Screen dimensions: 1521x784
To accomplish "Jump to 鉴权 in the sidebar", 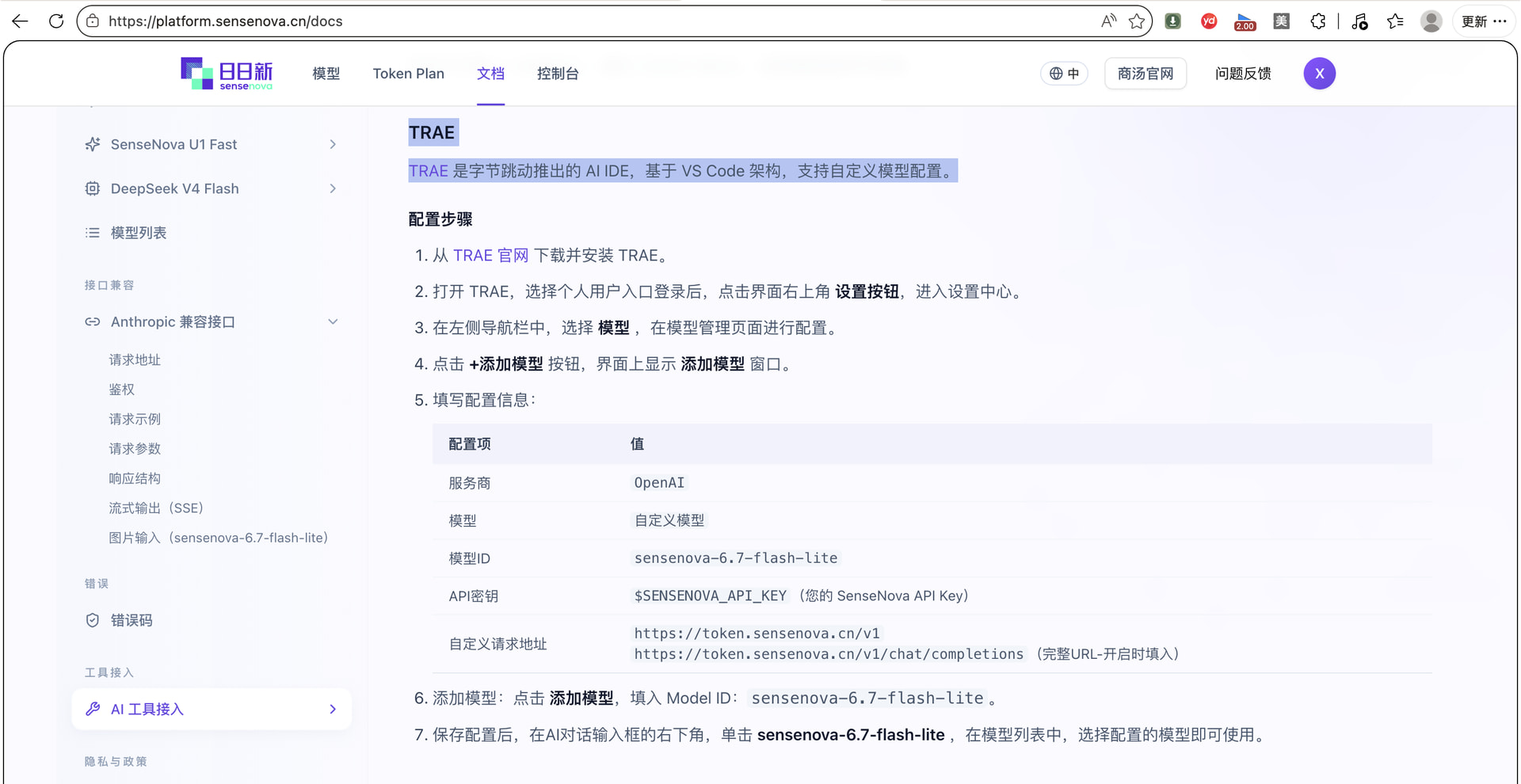I will [x=122, y=390].
